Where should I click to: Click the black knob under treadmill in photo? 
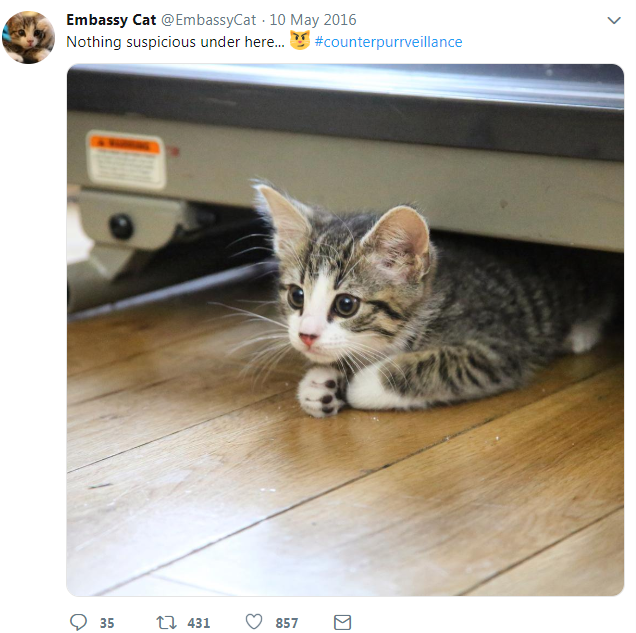[x=121, y=226]
